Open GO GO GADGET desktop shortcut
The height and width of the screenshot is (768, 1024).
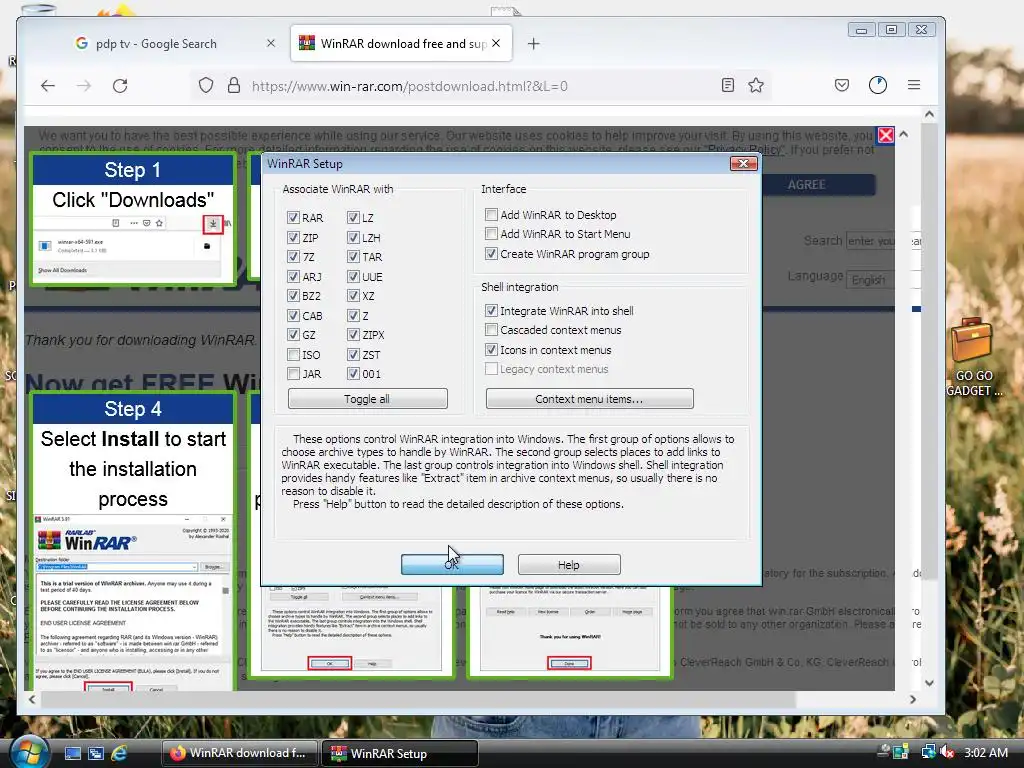click(x=973, y=357)
